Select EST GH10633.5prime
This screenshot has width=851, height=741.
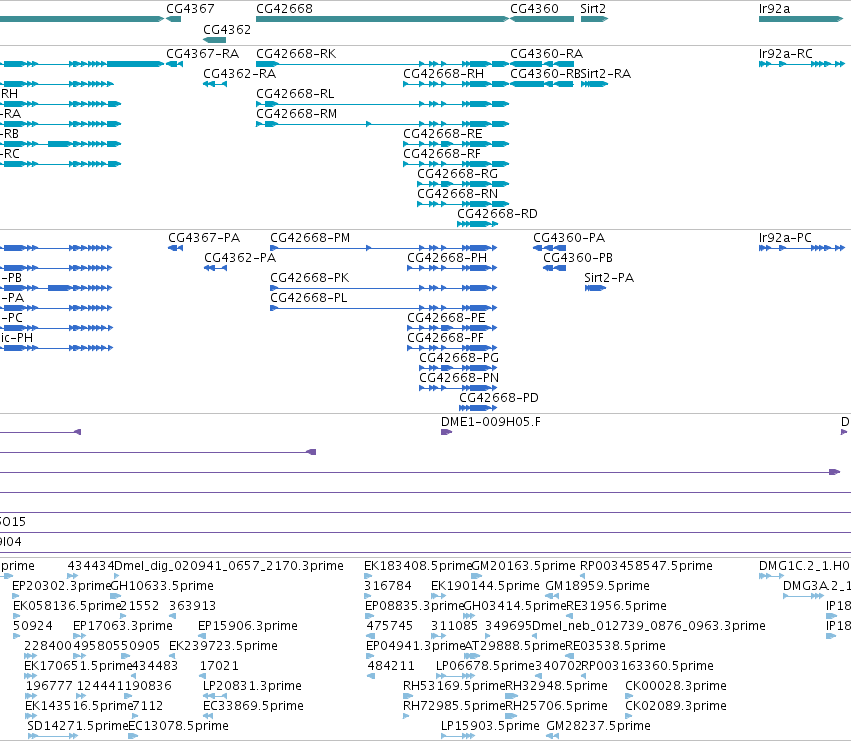(x=115, y=596)
